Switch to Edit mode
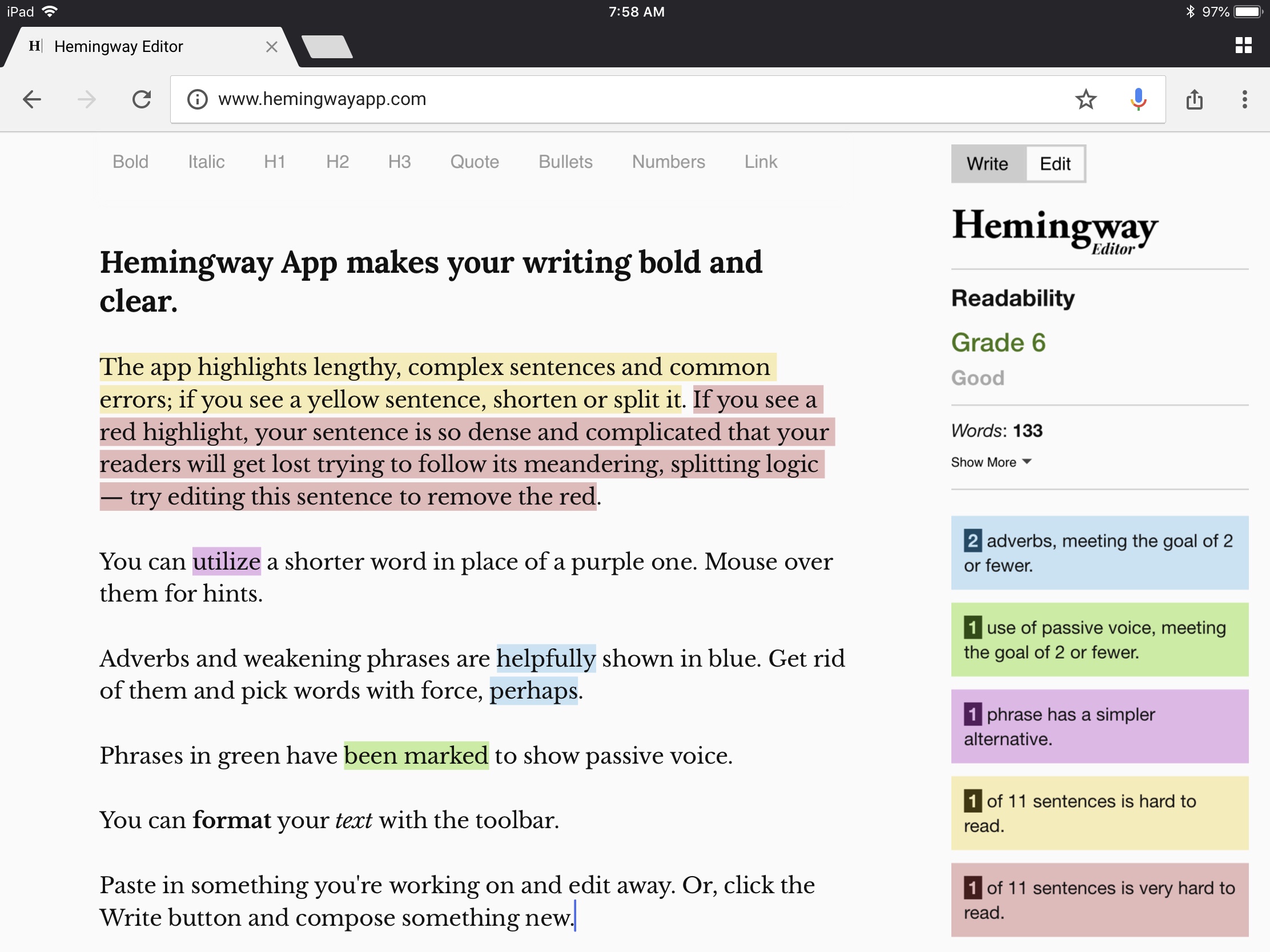Image resolution: width=1270 pixels, height=952 pixels. click(1055, 164)
